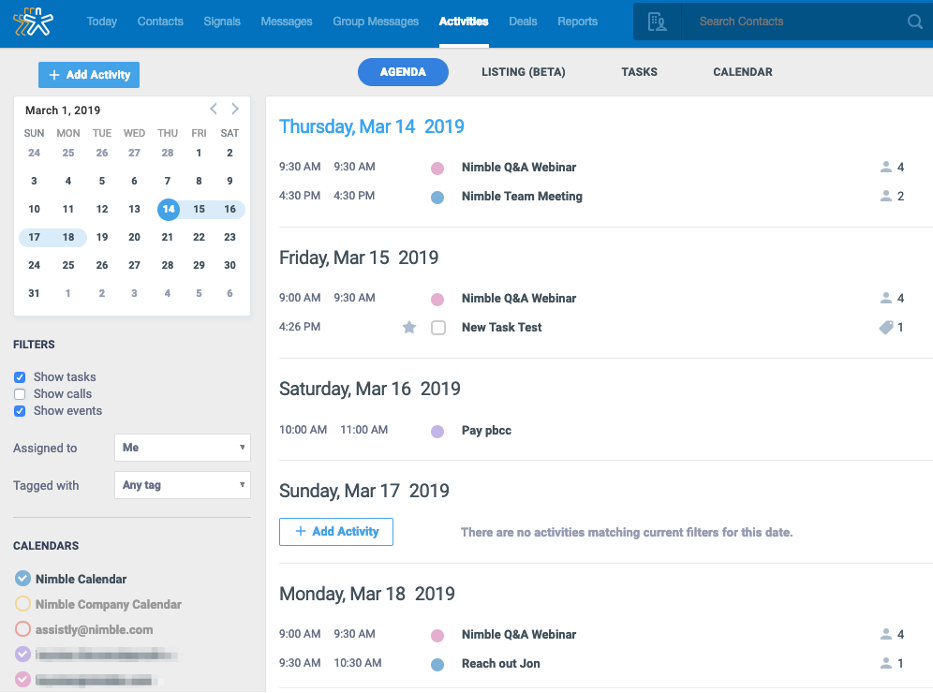Open the Reports section
Screen dimensions: 933x693
[577, 21]
